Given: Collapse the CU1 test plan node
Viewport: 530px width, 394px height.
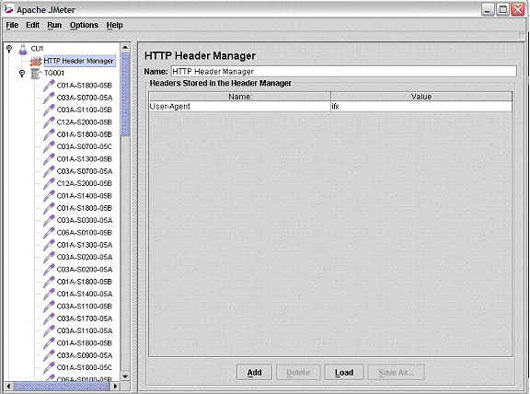Looking at the screenshot, I should point(9,49).
